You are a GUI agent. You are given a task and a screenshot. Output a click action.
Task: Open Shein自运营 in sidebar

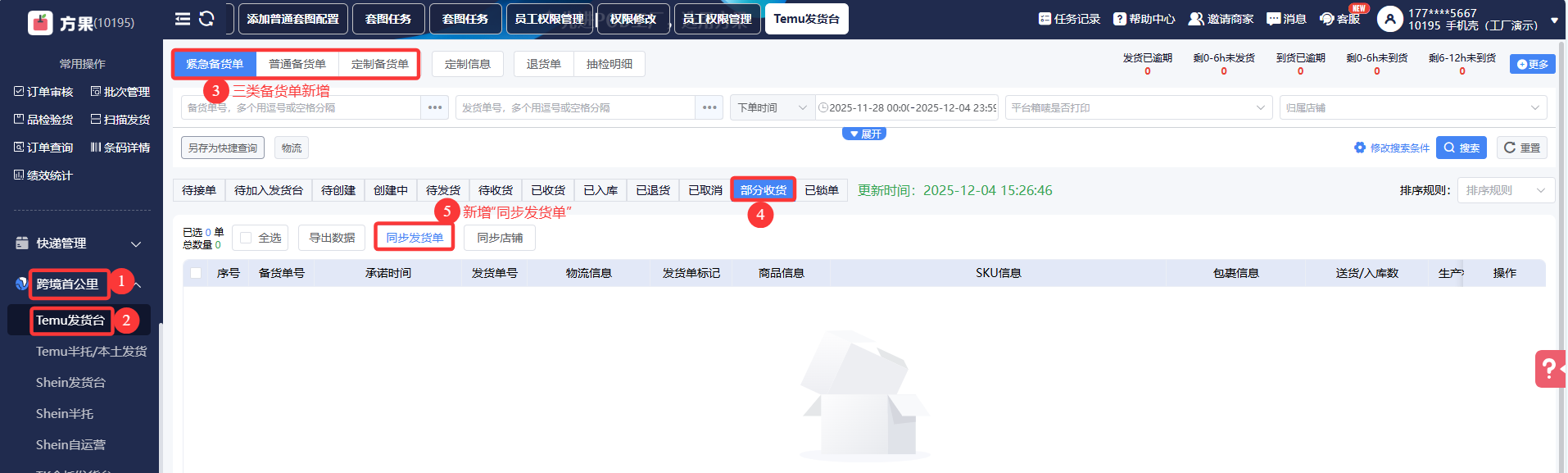coord(70,445)
